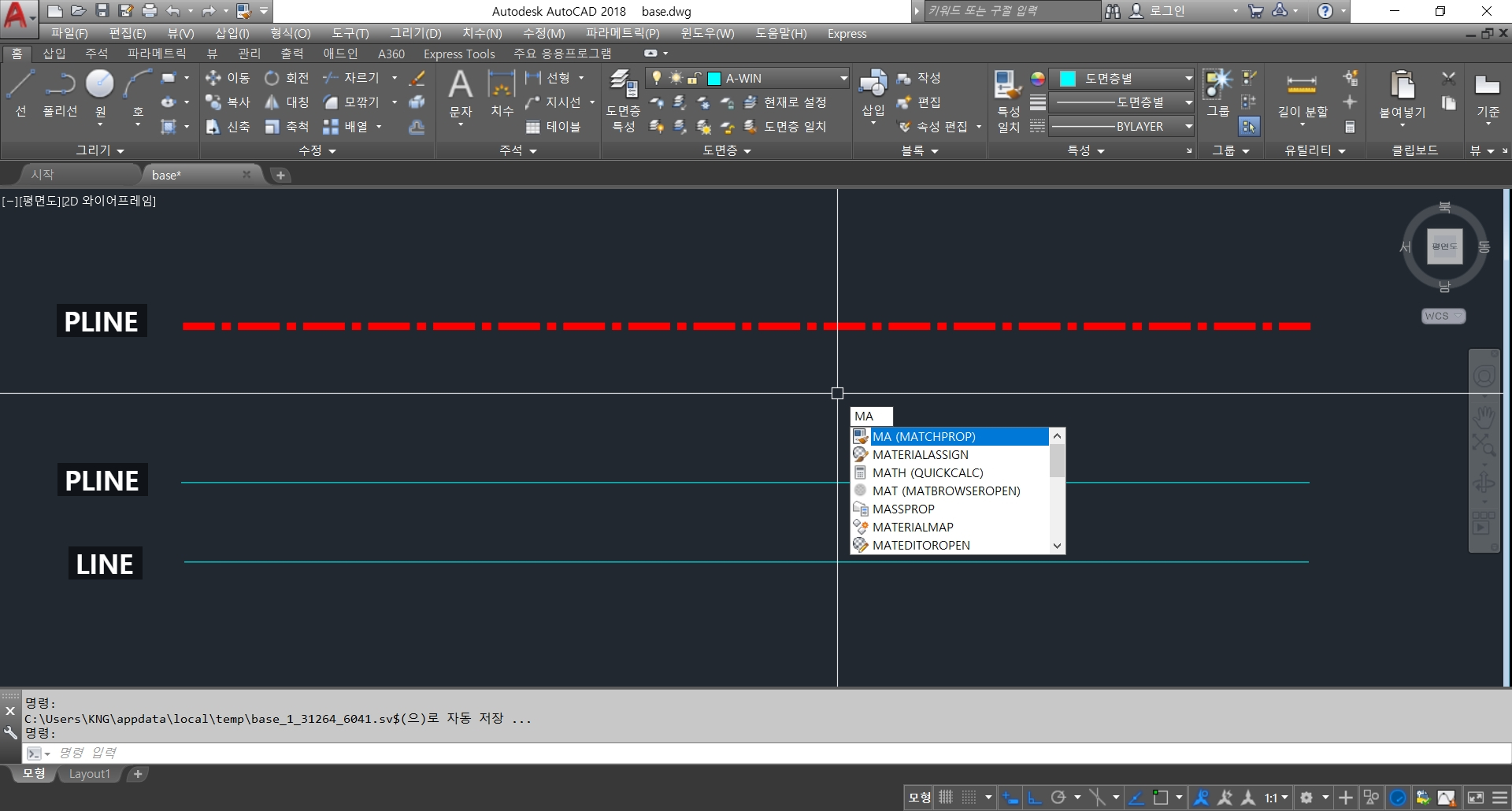Click 도면층 일치 layer match button

point(785,127)
